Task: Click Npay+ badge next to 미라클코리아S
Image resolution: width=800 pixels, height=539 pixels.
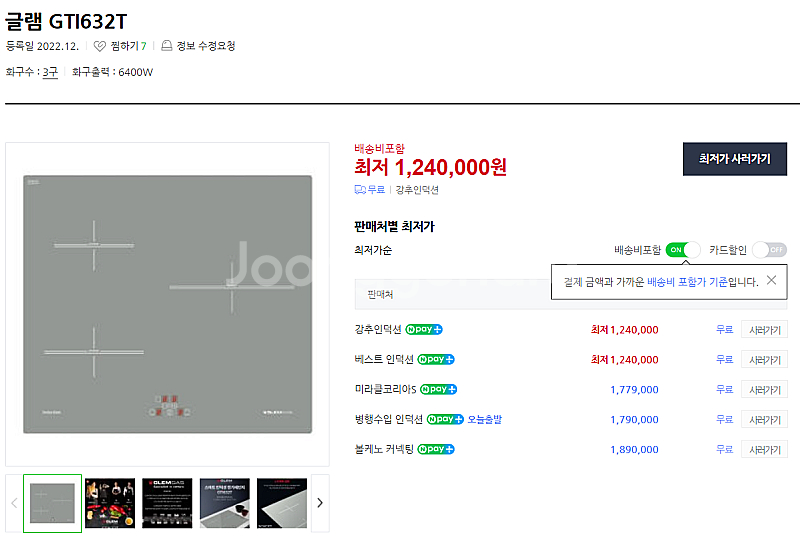Action: 439,389
